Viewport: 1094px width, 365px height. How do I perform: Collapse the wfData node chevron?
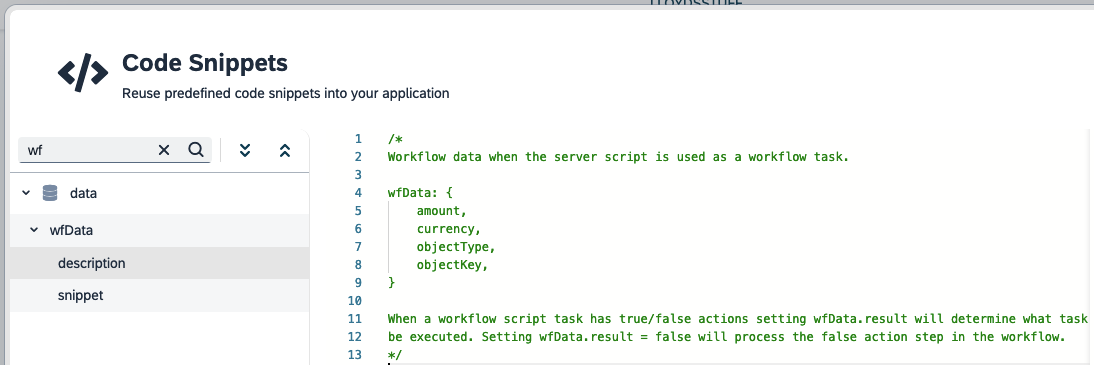pos(33,230)
